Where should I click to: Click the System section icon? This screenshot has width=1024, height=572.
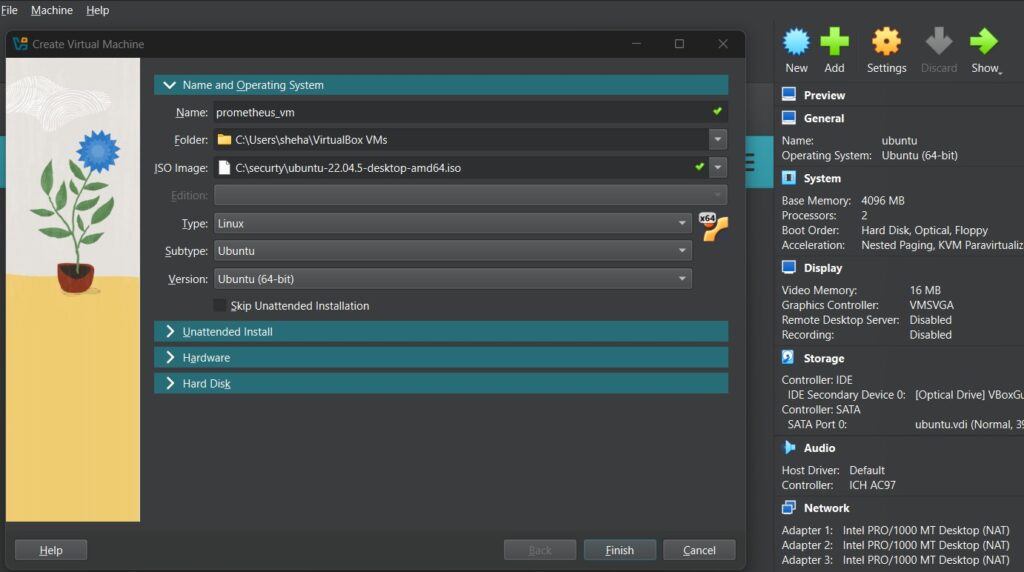click(x=789, y=178)
